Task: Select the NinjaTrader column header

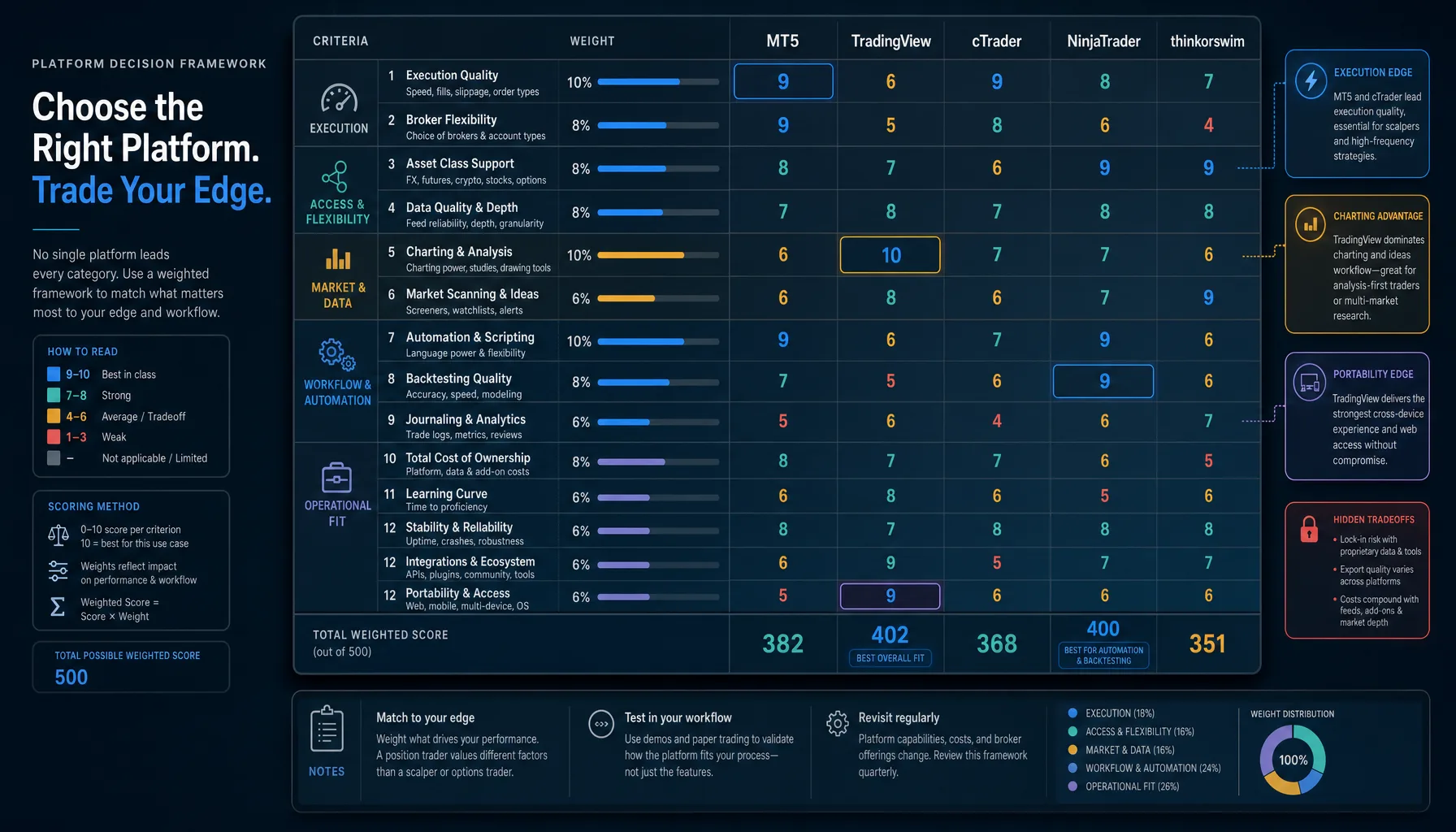Action: 1103,41
